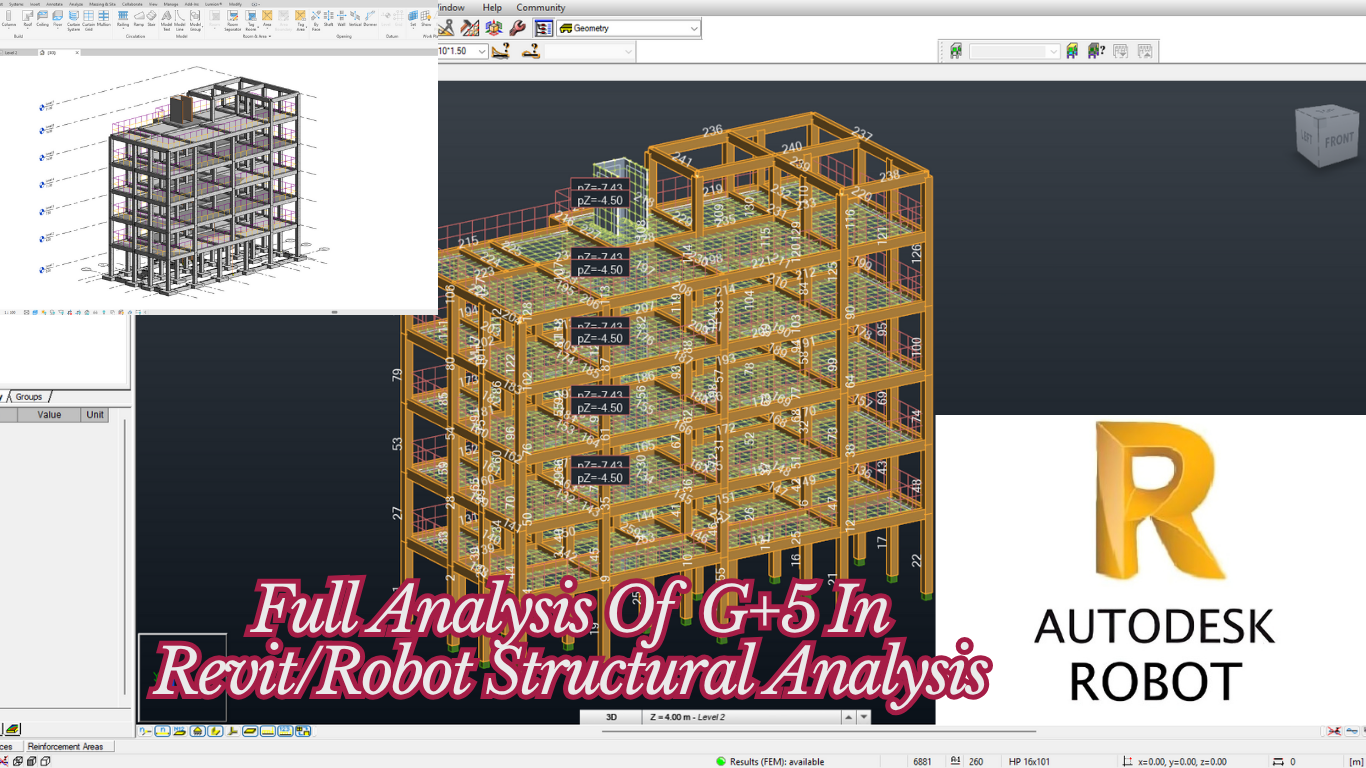Switch to the Reinforcement Areas tab
The height and width of the screenshot is (768, 1366).
pyautogui.click(x=65, y=746)
